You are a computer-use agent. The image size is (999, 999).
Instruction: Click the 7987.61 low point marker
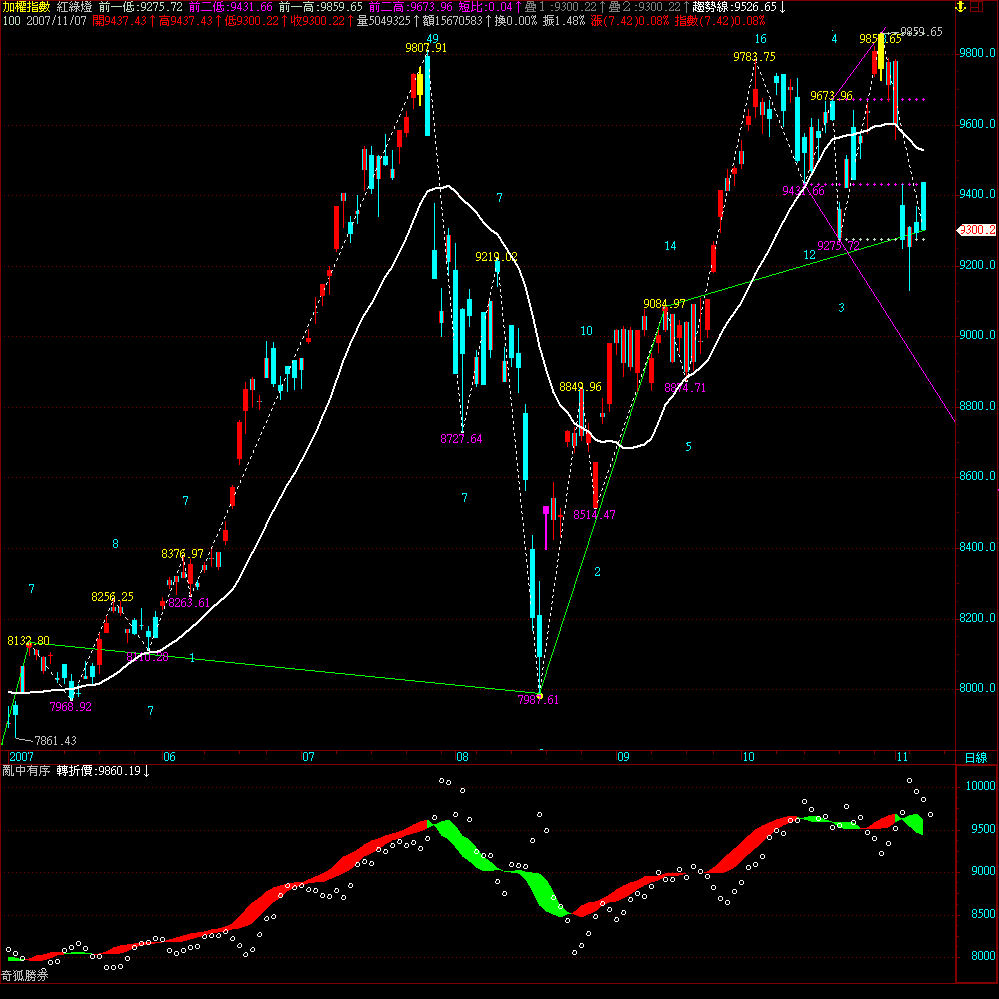pyautogui.click(x=539, y=699)
